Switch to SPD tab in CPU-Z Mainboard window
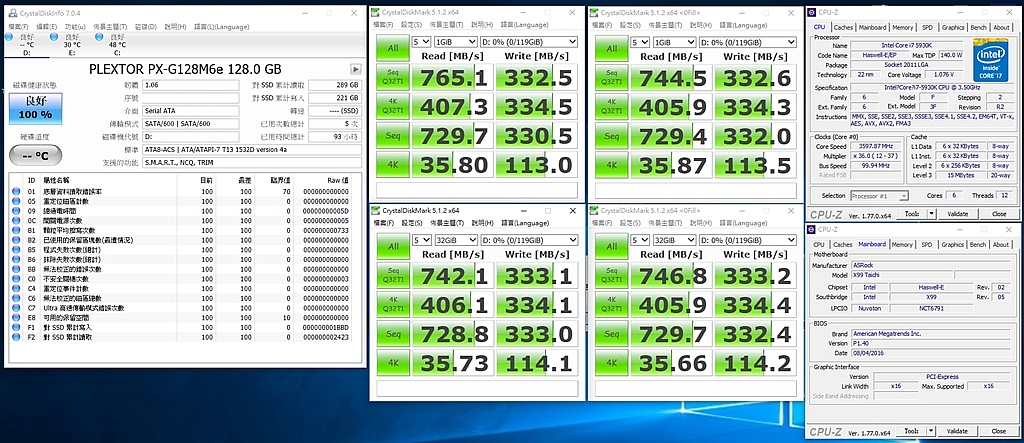The height and width of the screenshot is (443, 1024). [x=927, y=244]
